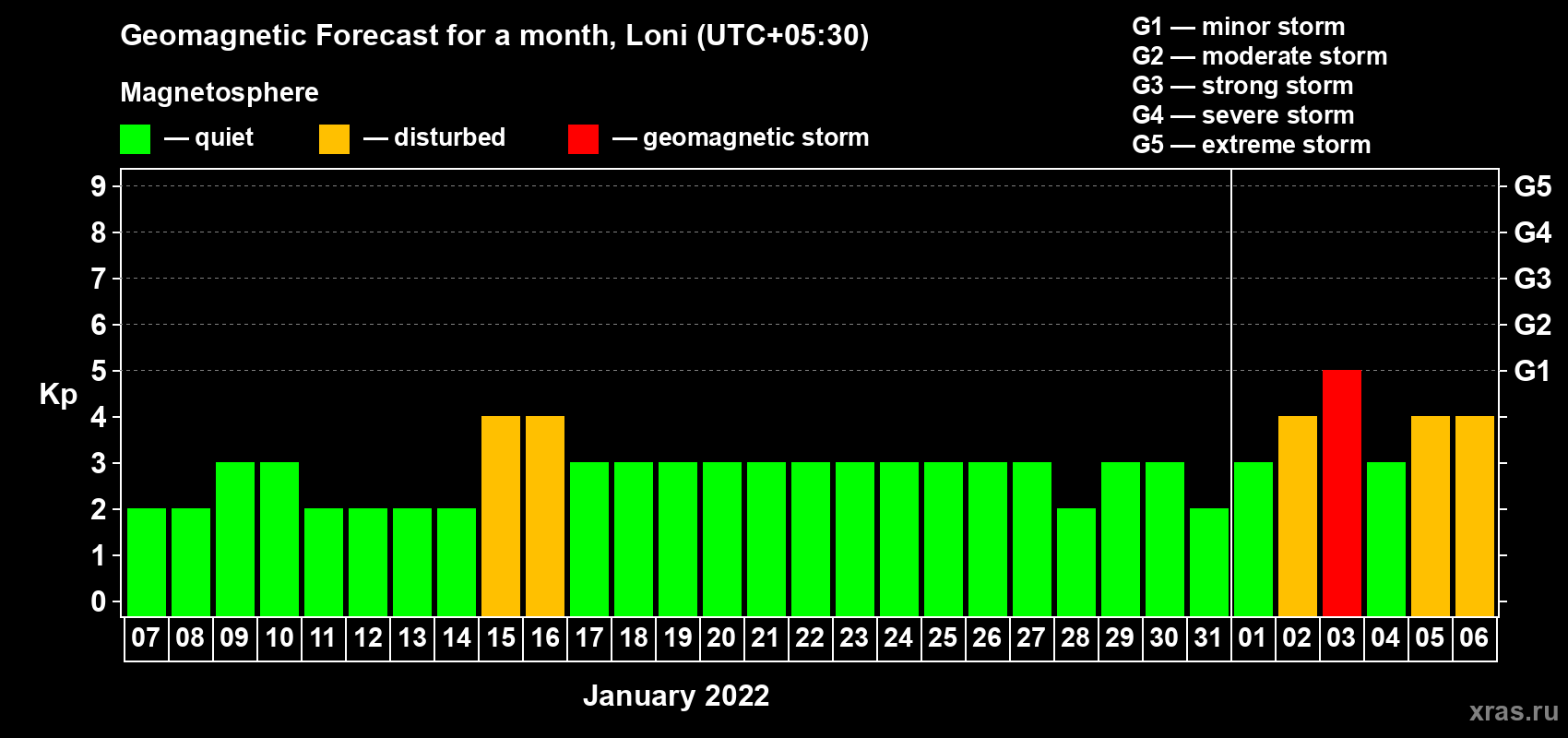This screenshot has height=738, width=1568.
Task: Click the 'disturbed' legend text
Action: 450,137
